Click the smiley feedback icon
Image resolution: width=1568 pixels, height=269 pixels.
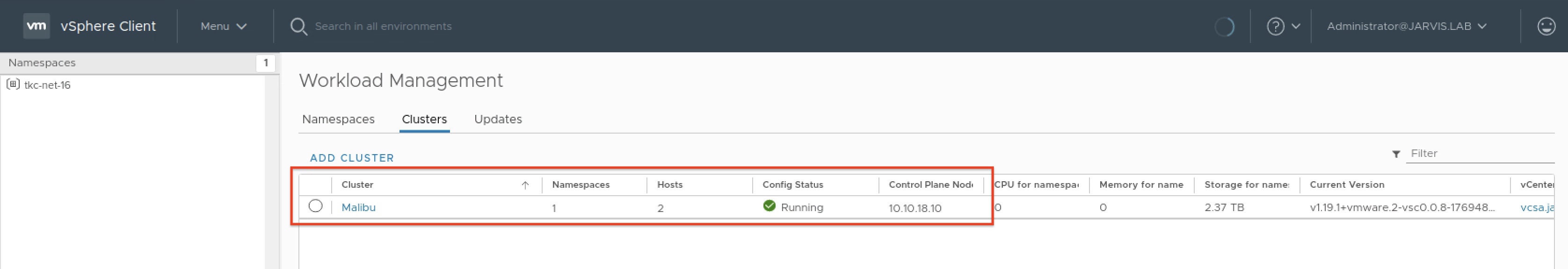click(x=1546, y=26)
